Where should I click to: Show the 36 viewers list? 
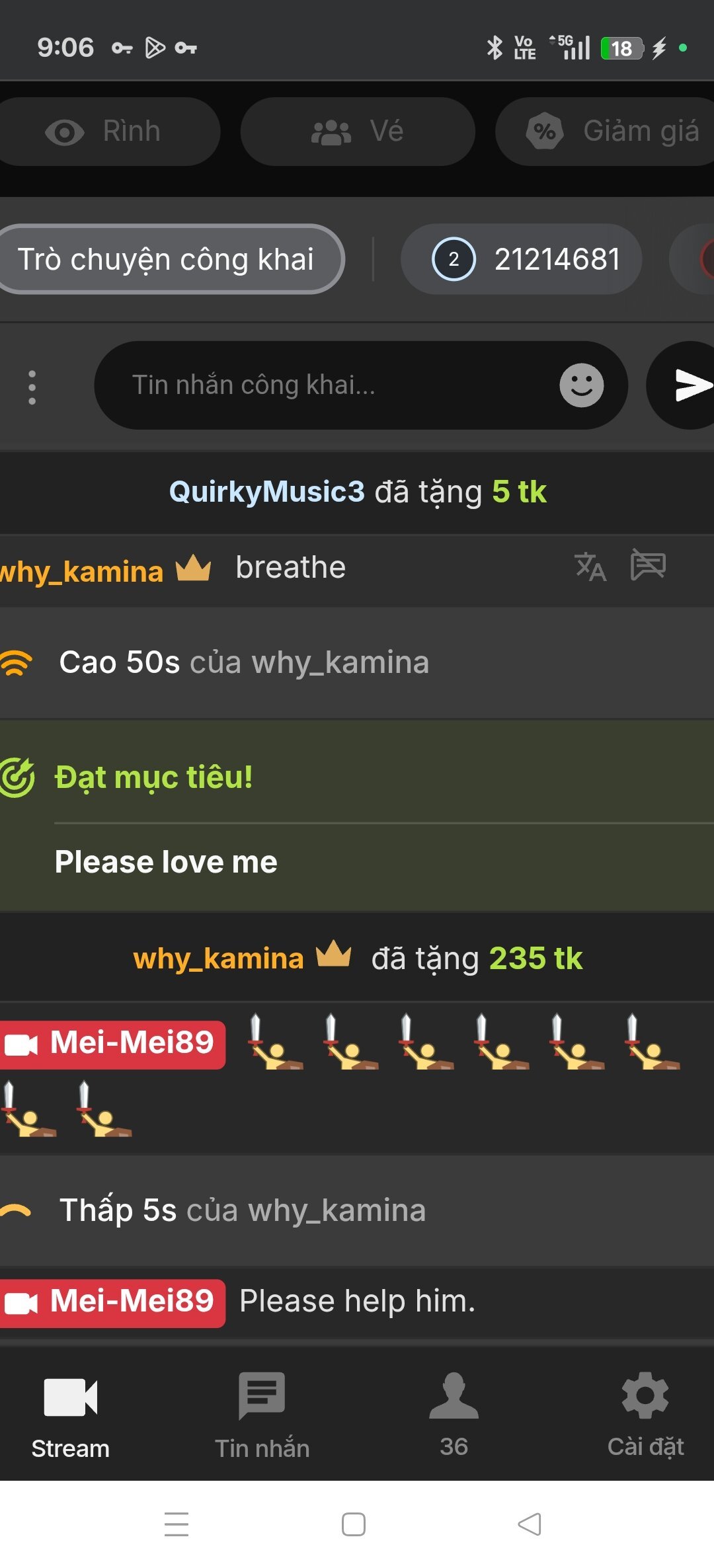pos(454,1411)
